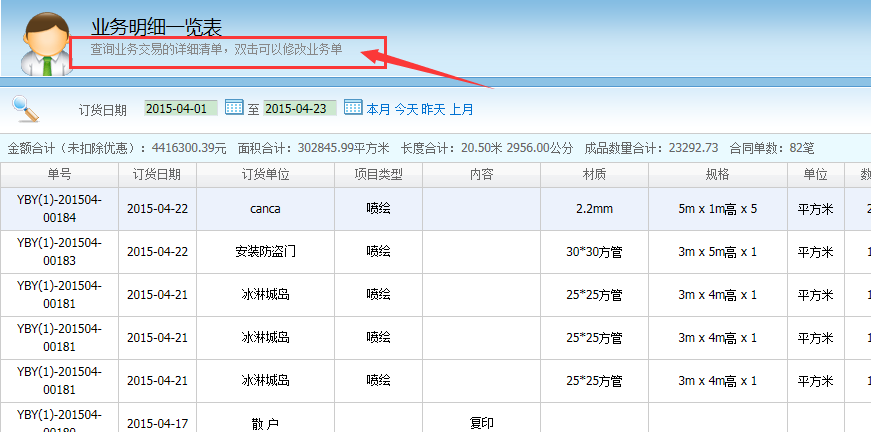
Task: Select the 复印 content cell
Action: 481,423
